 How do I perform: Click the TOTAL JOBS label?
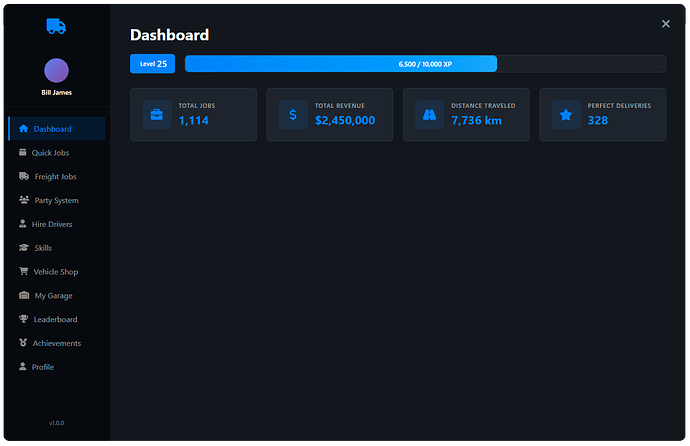point(197,106)
